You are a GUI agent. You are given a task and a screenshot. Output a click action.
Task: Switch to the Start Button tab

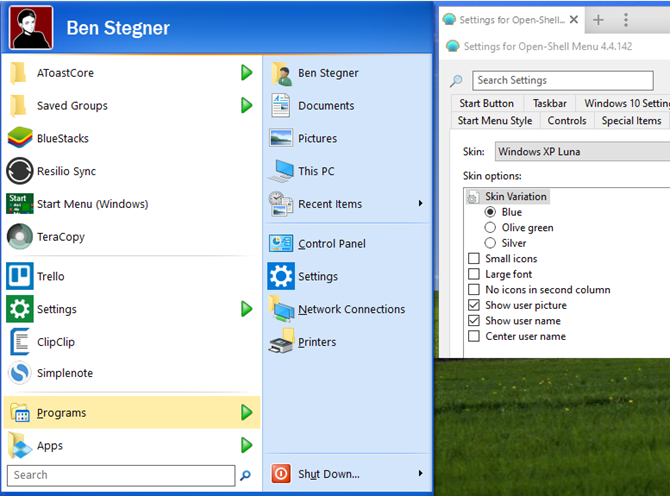click(487, 103)
